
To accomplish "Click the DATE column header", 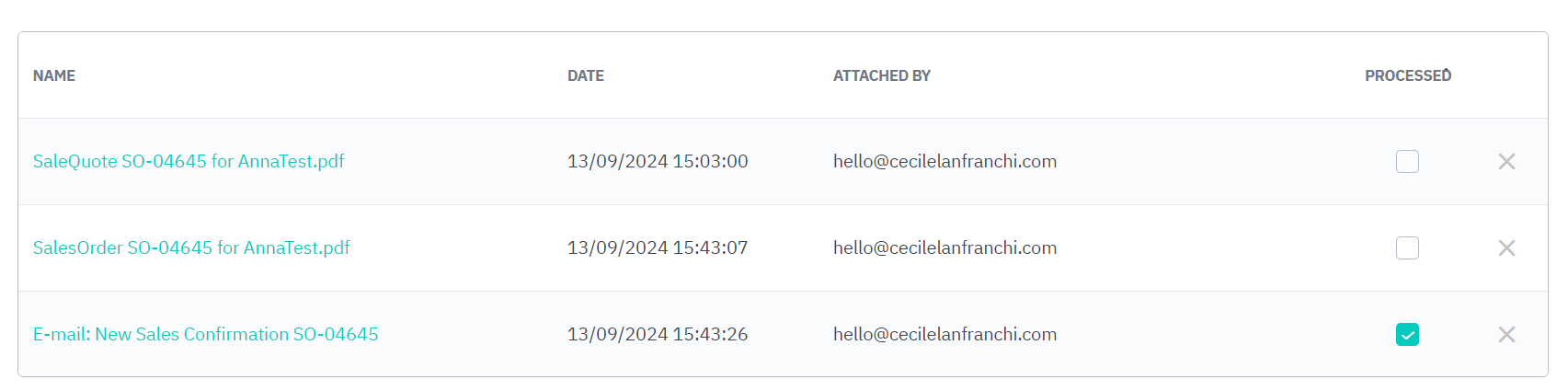I will [x=586, y=76].
